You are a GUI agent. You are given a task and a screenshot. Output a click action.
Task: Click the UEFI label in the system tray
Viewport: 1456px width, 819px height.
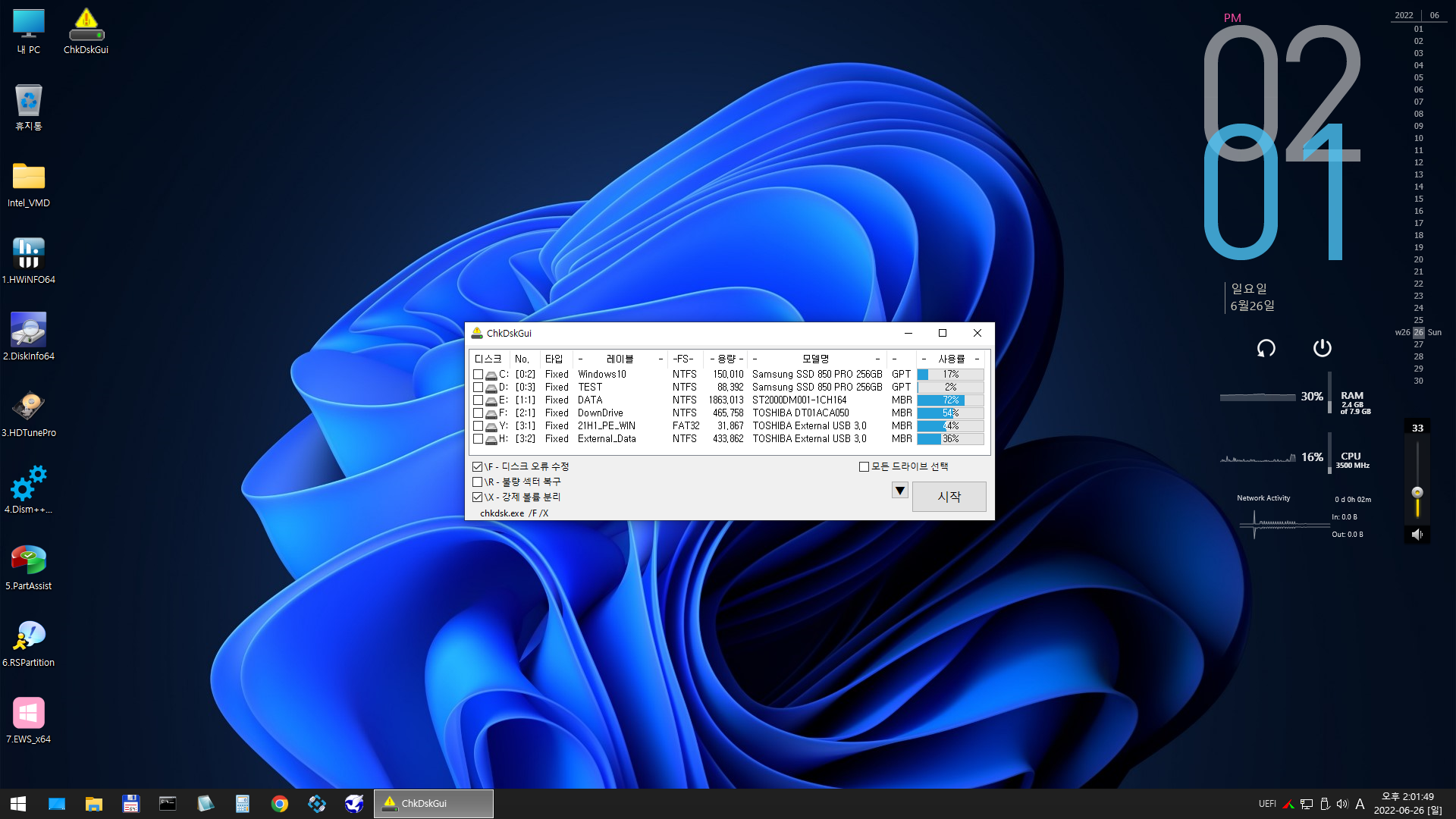point(1267,804)
